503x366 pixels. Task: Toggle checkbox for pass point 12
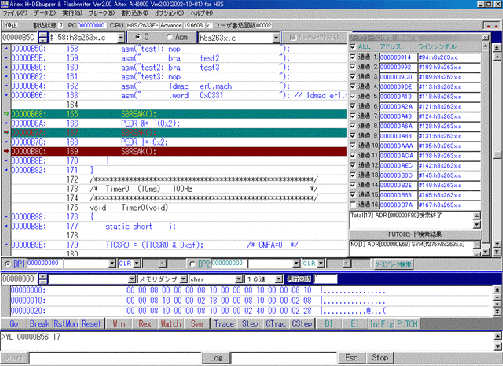(x=353, y=165)
